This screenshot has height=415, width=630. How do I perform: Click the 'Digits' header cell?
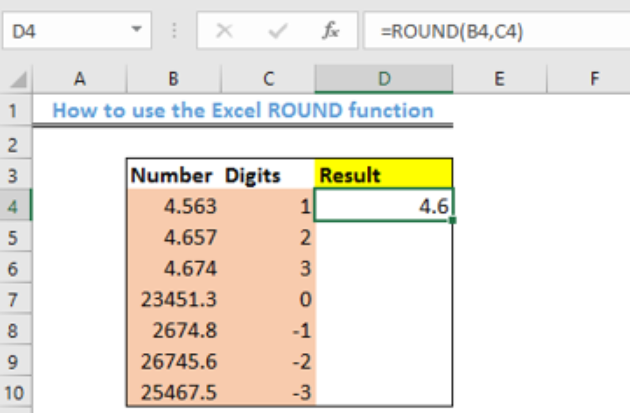click(x=268, y=174)
